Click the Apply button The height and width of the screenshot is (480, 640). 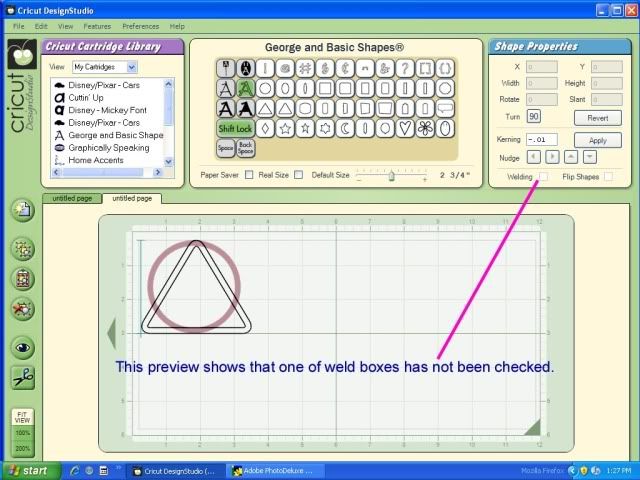(598, 140)
